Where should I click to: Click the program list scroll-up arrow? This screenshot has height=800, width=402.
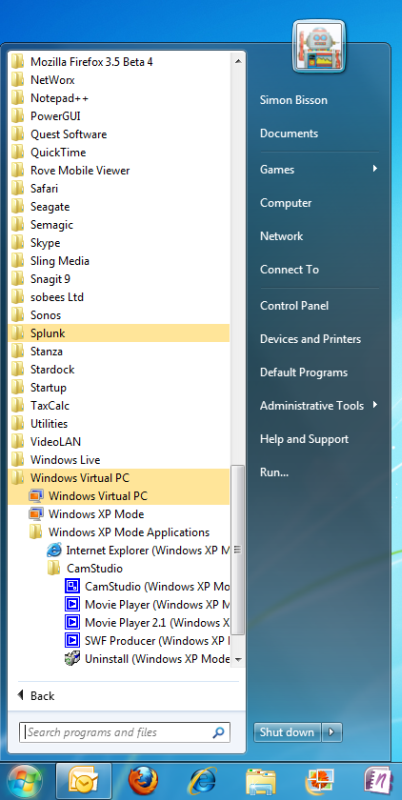coord(237,61)
